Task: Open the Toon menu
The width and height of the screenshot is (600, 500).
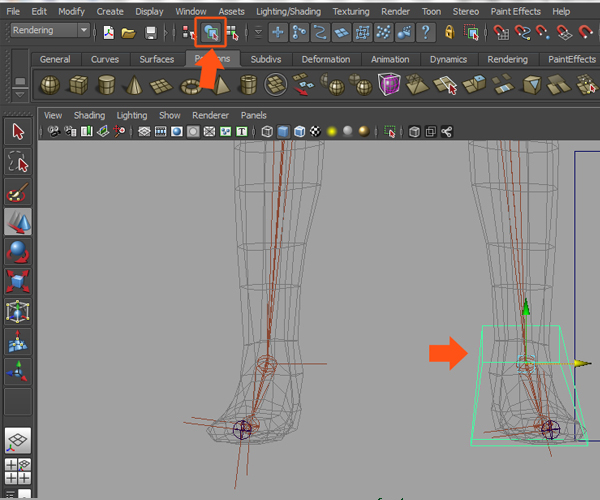Action: (431, 11)
